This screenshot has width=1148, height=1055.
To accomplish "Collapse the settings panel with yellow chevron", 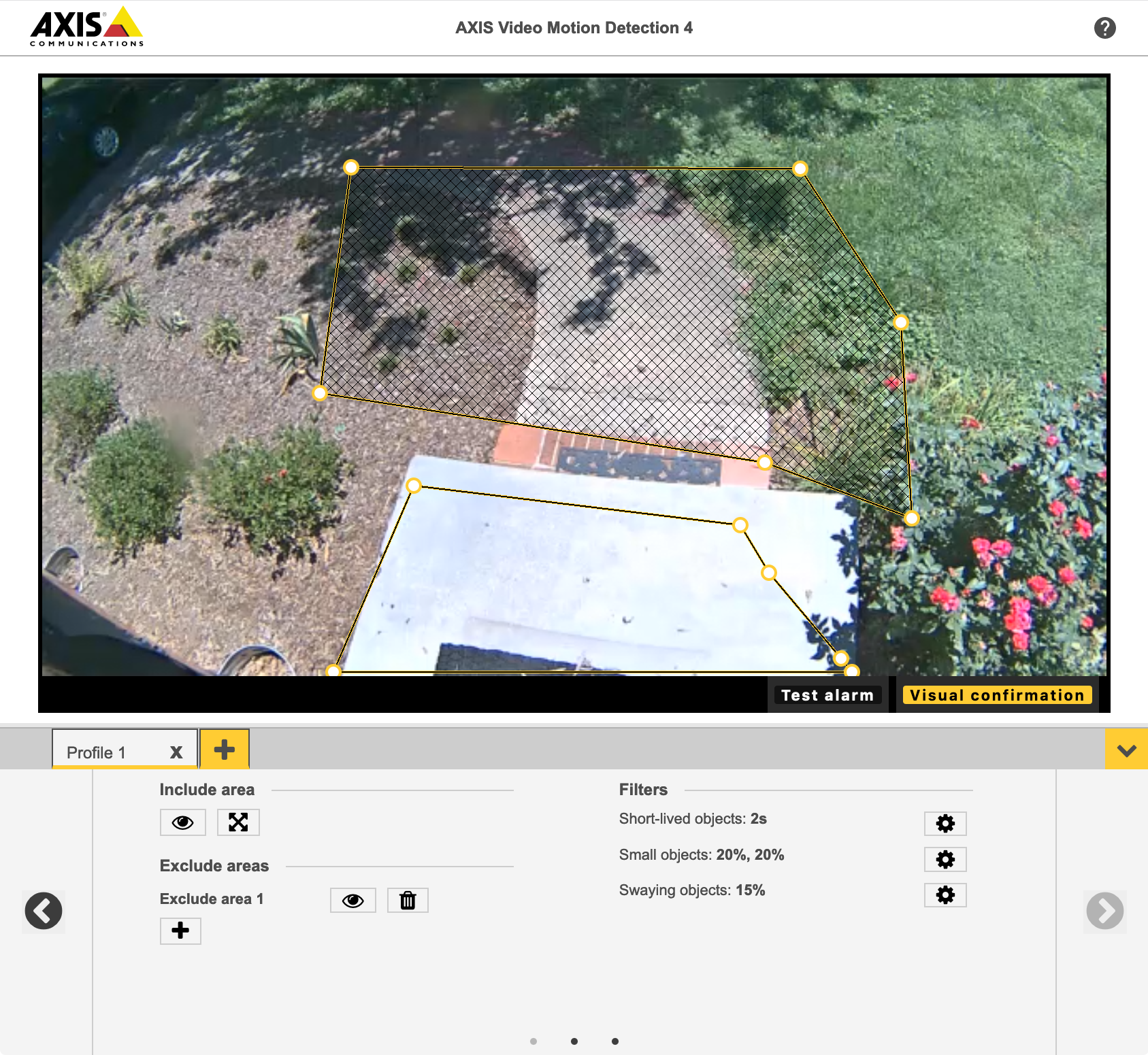I will pos(1126,750).
